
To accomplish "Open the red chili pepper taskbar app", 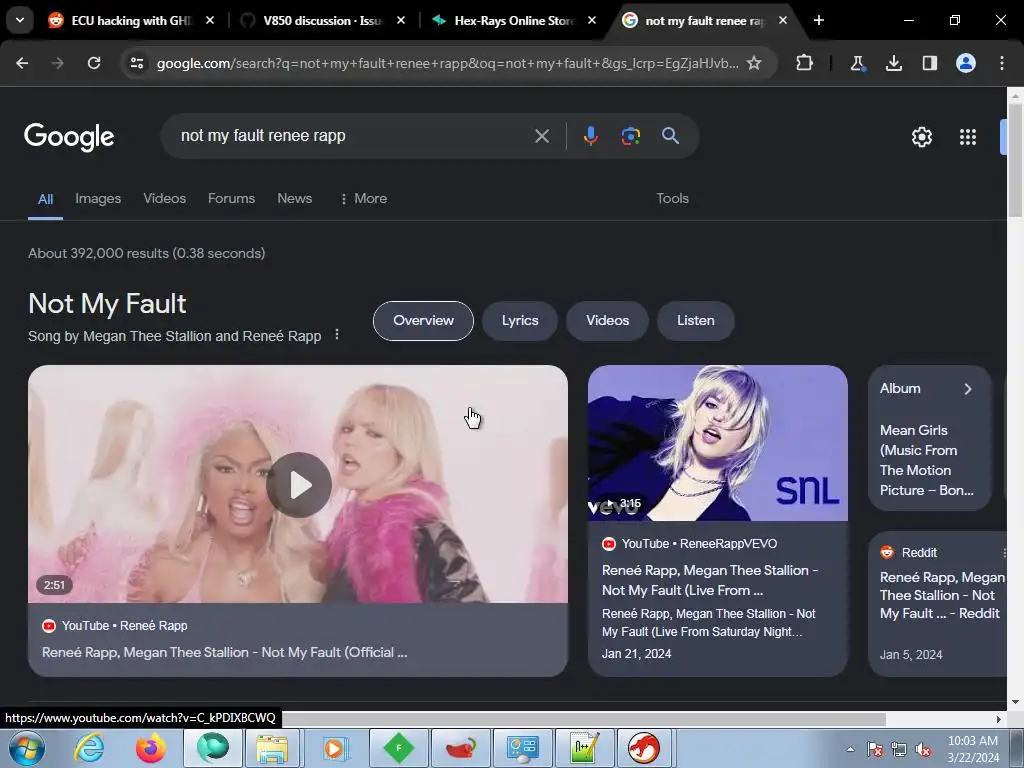I will coord(461,748).
